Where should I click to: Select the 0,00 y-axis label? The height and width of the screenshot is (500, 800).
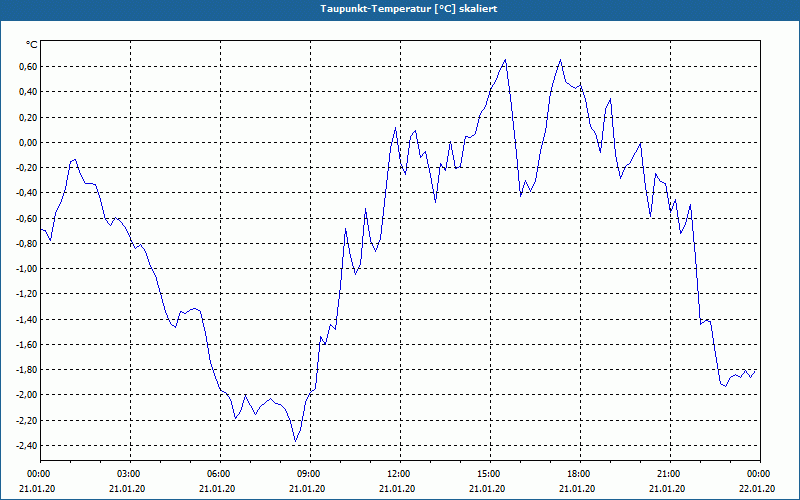point(29,142)
